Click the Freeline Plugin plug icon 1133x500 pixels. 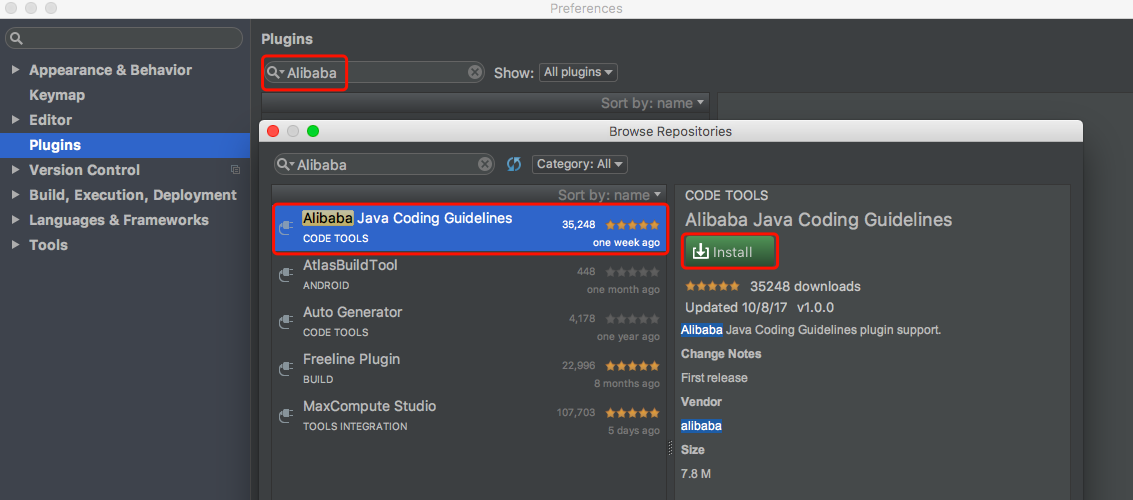tap(286, 369)
